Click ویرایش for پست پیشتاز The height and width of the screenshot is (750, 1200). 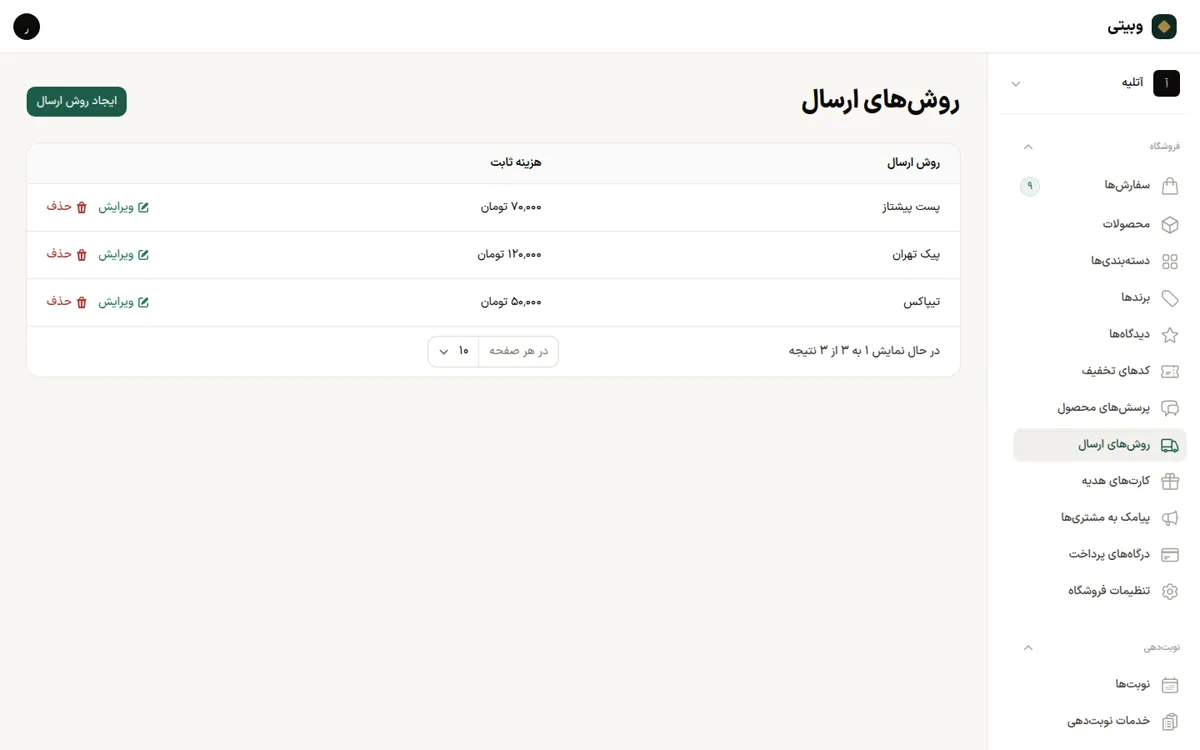[x=123, y=207]
